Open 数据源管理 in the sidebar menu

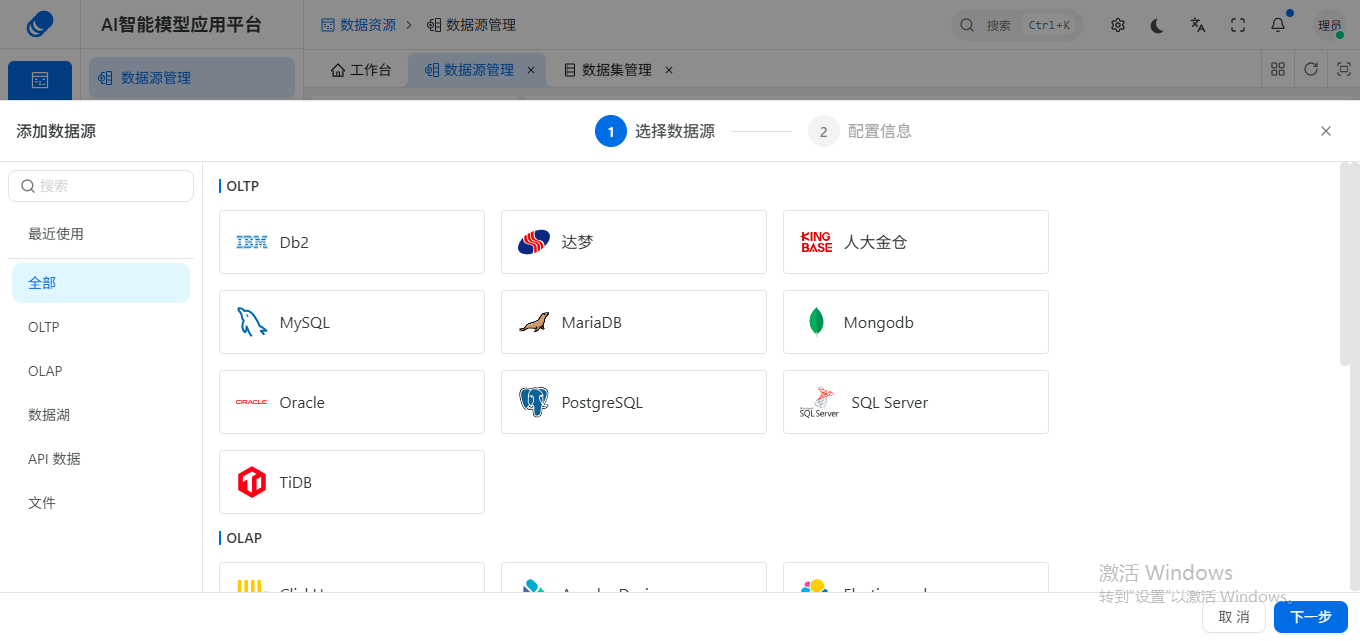192,78
